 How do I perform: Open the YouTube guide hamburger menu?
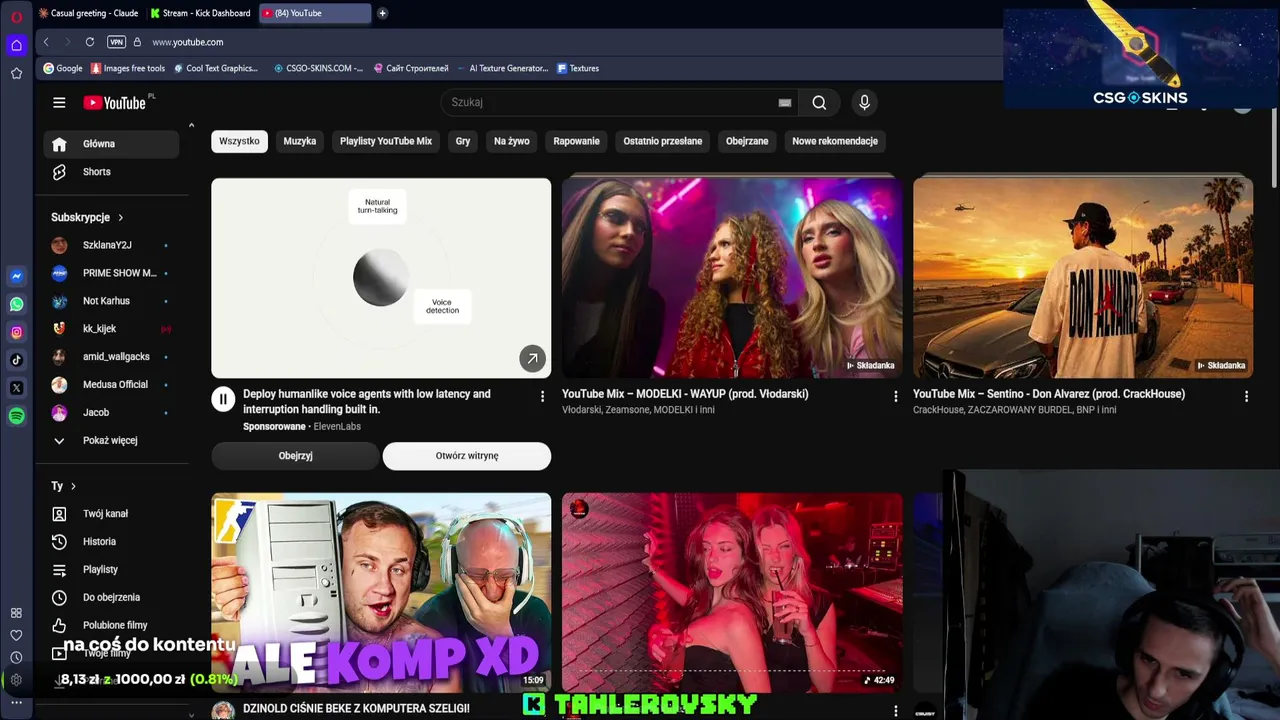click(59, 102)
